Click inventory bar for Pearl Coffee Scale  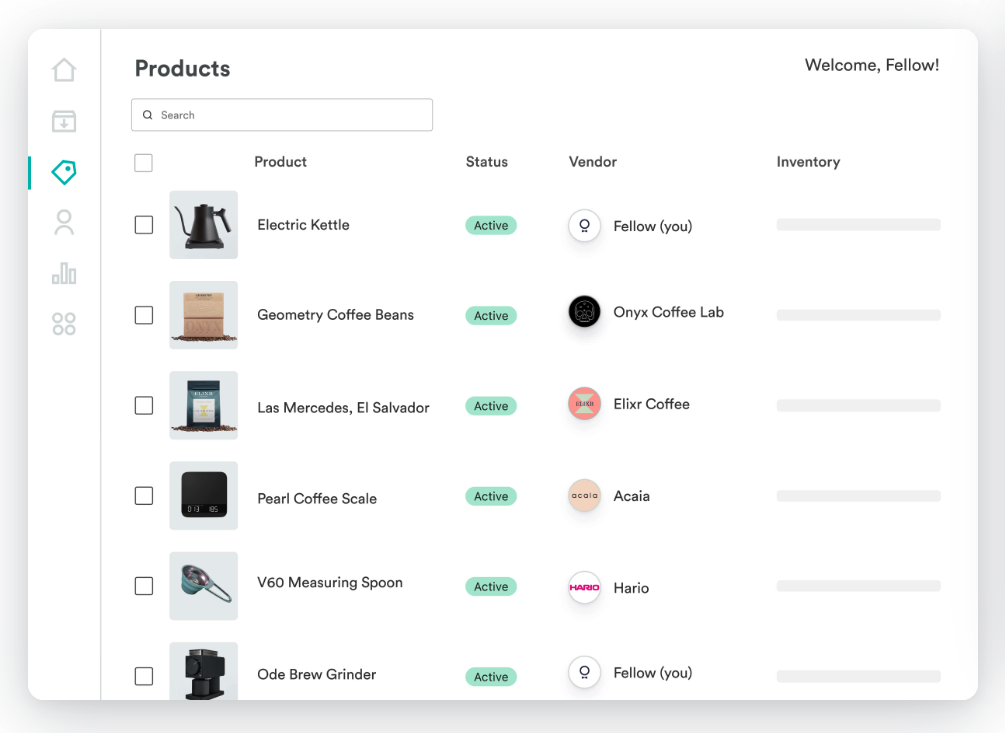[x=858, y=496]
